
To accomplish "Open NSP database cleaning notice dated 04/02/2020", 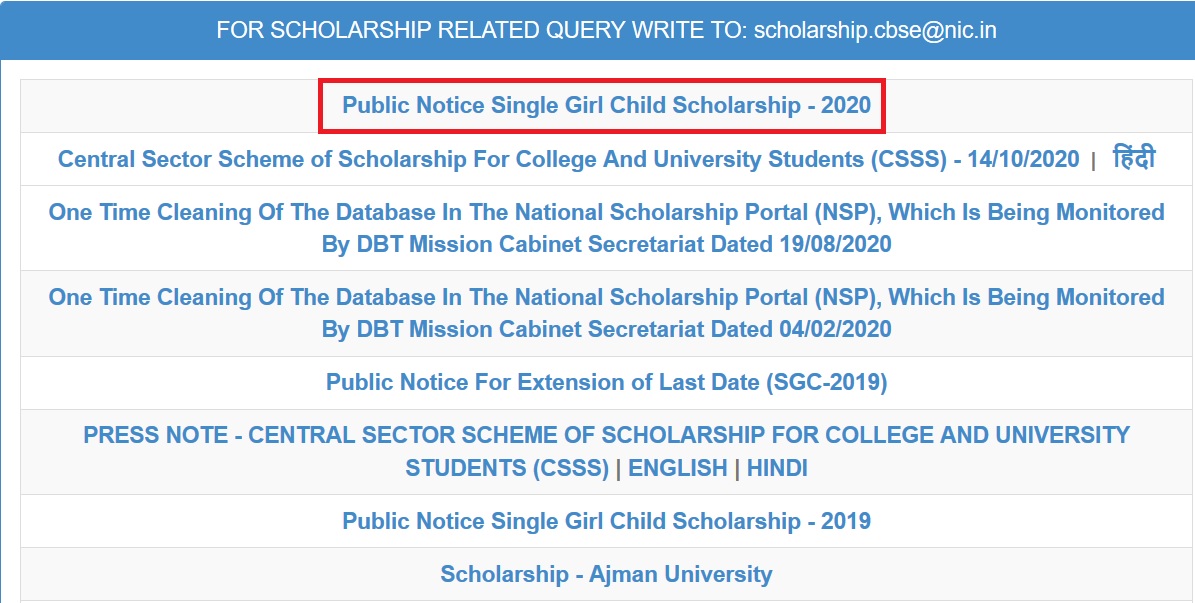I will tap(607, 313).
